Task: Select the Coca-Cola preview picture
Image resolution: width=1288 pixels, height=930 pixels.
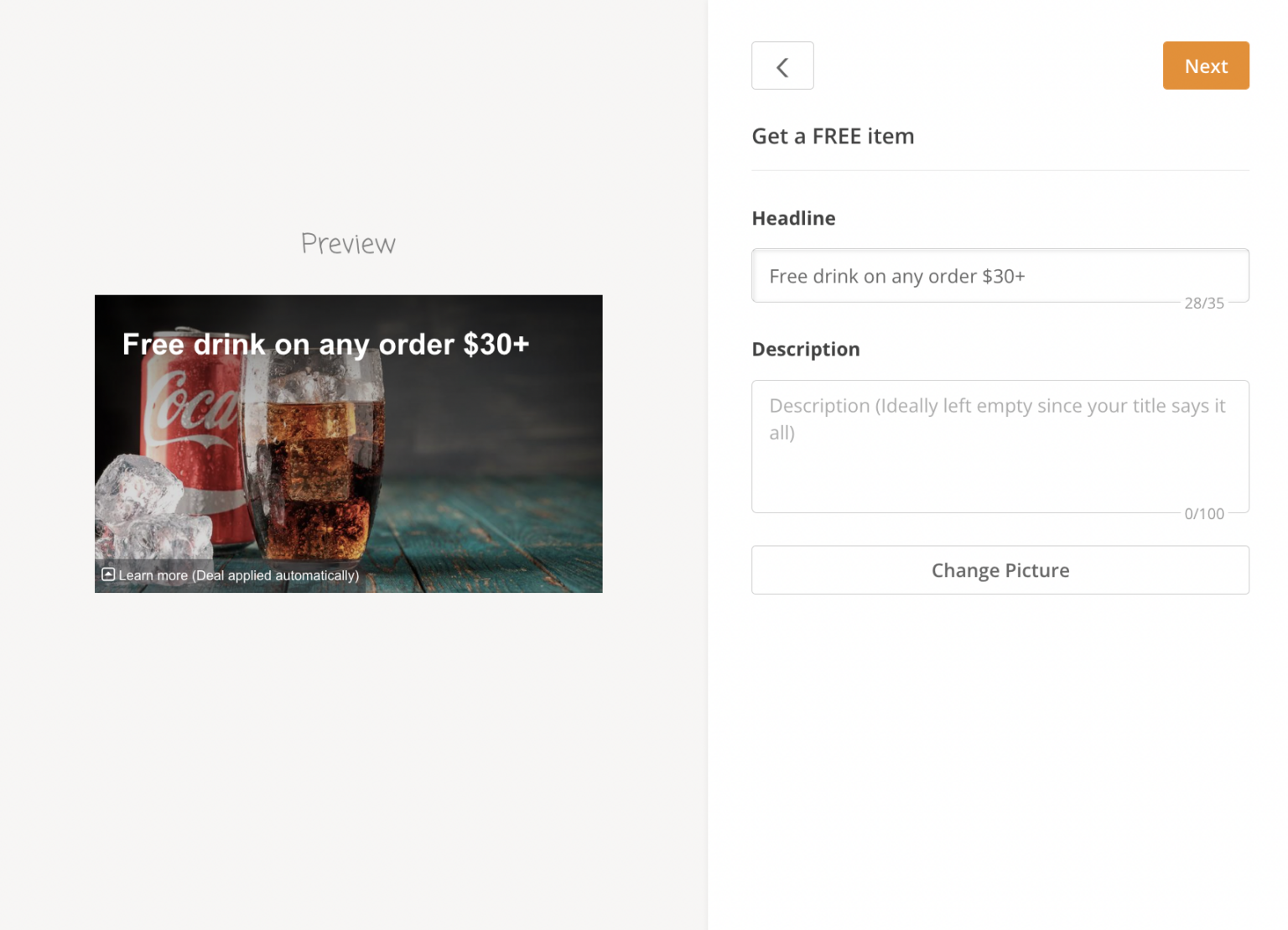Action: point(348,443)
